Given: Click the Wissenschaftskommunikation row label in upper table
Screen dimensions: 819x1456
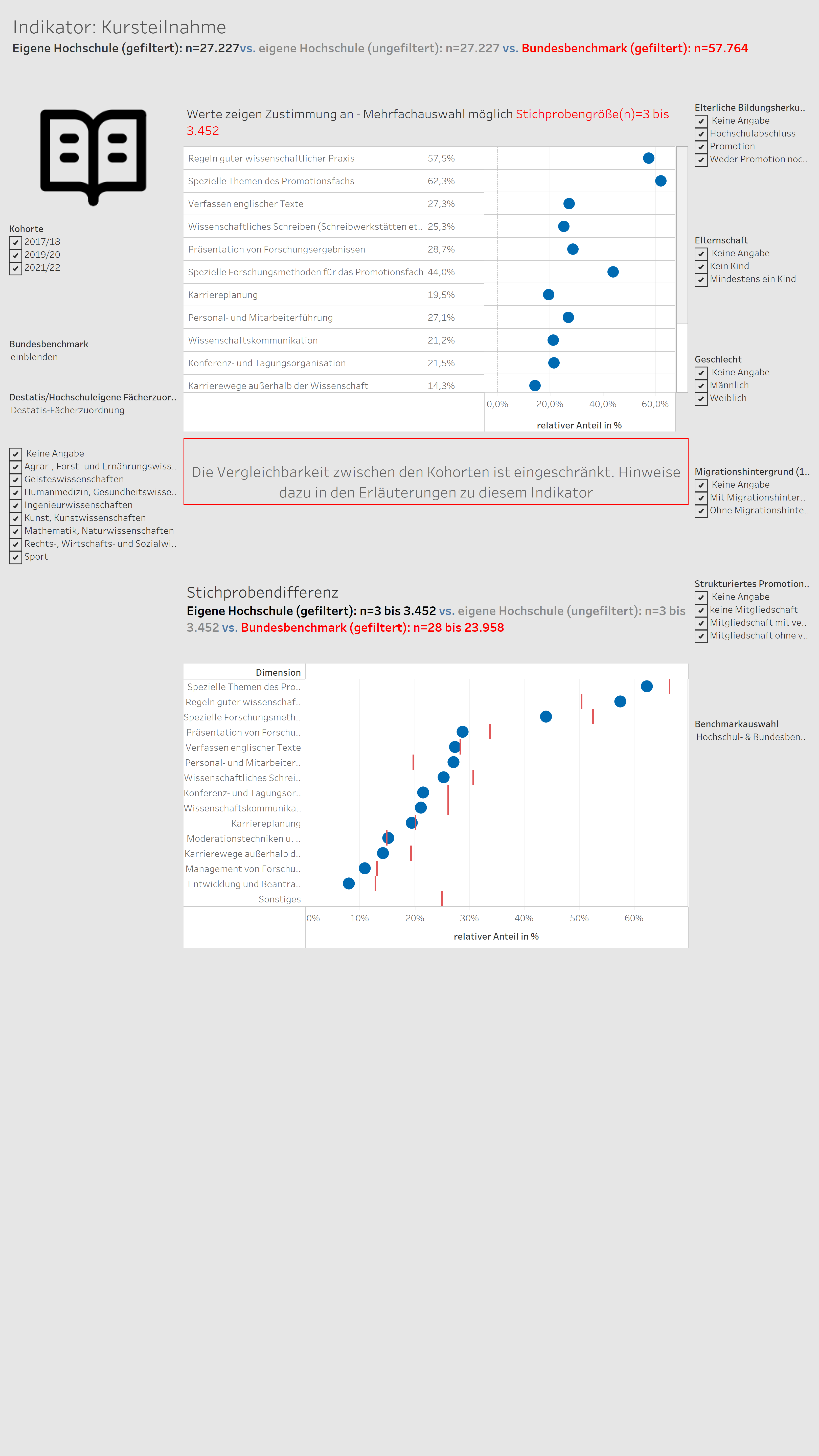Looking at the screenshot, I should pos(253,341).
